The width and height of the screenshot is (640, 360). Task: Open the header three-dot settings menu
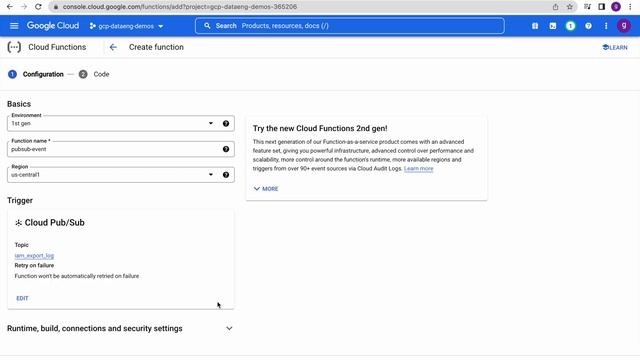click(x=606, y=26)
